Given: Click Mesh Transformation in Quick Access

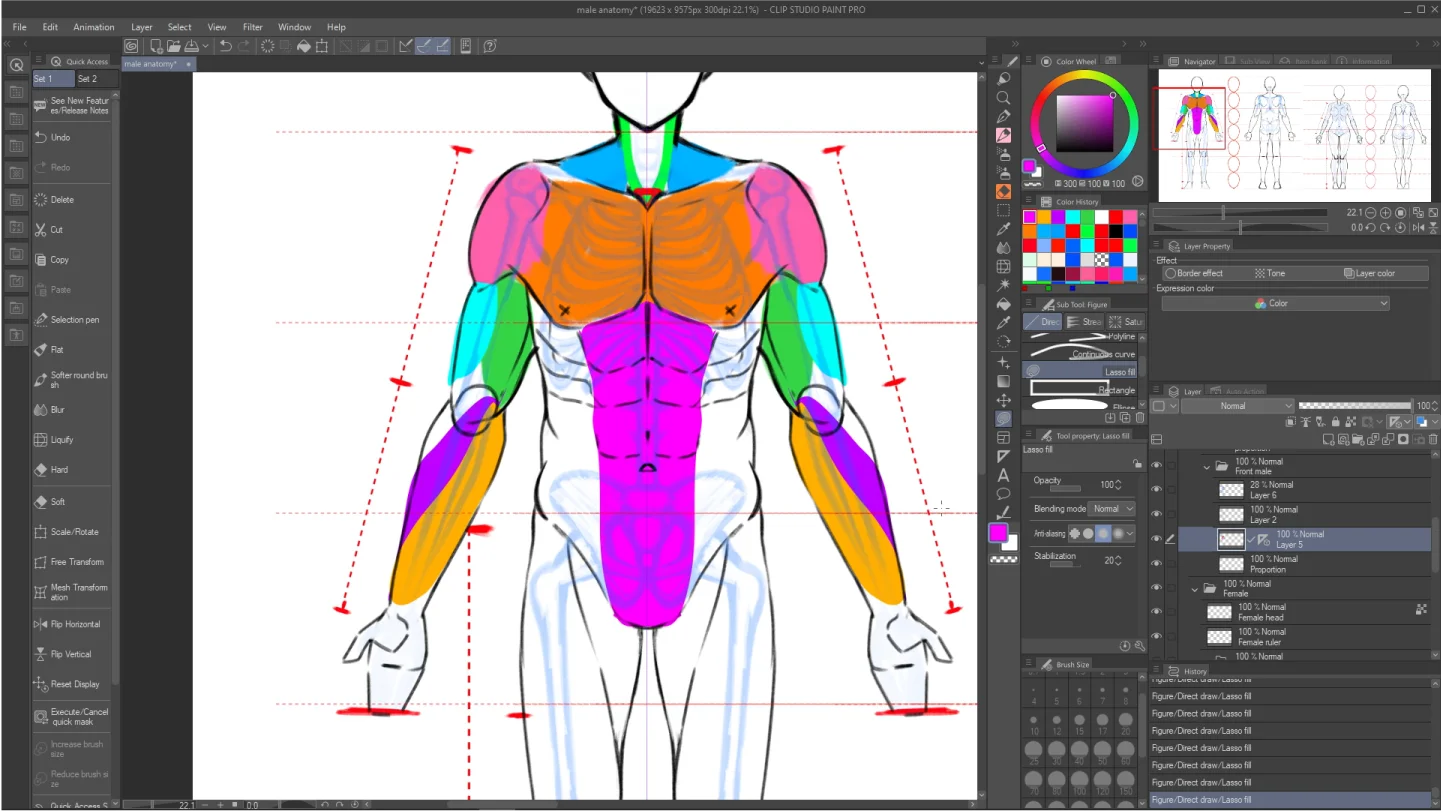Looking at the screenshot, I should pos(72,592).
